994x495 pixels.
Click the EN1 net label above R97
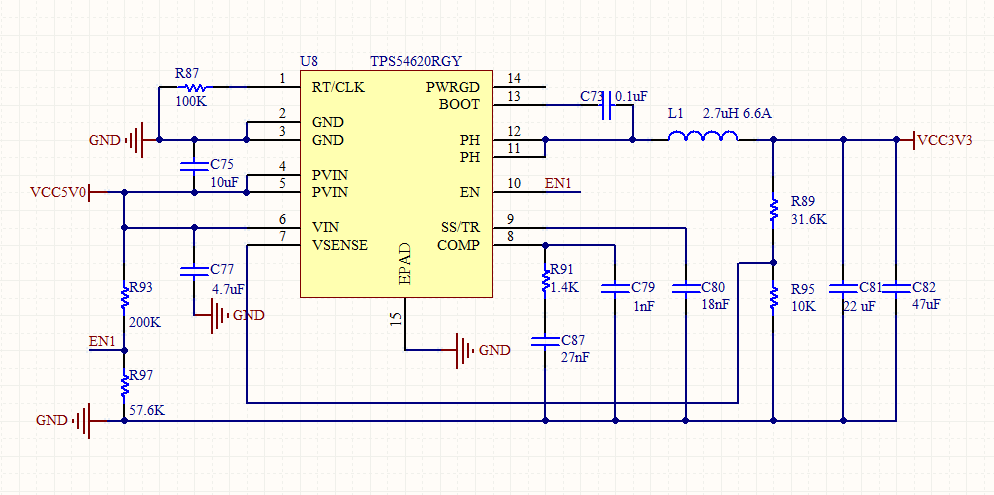(102, 342)
